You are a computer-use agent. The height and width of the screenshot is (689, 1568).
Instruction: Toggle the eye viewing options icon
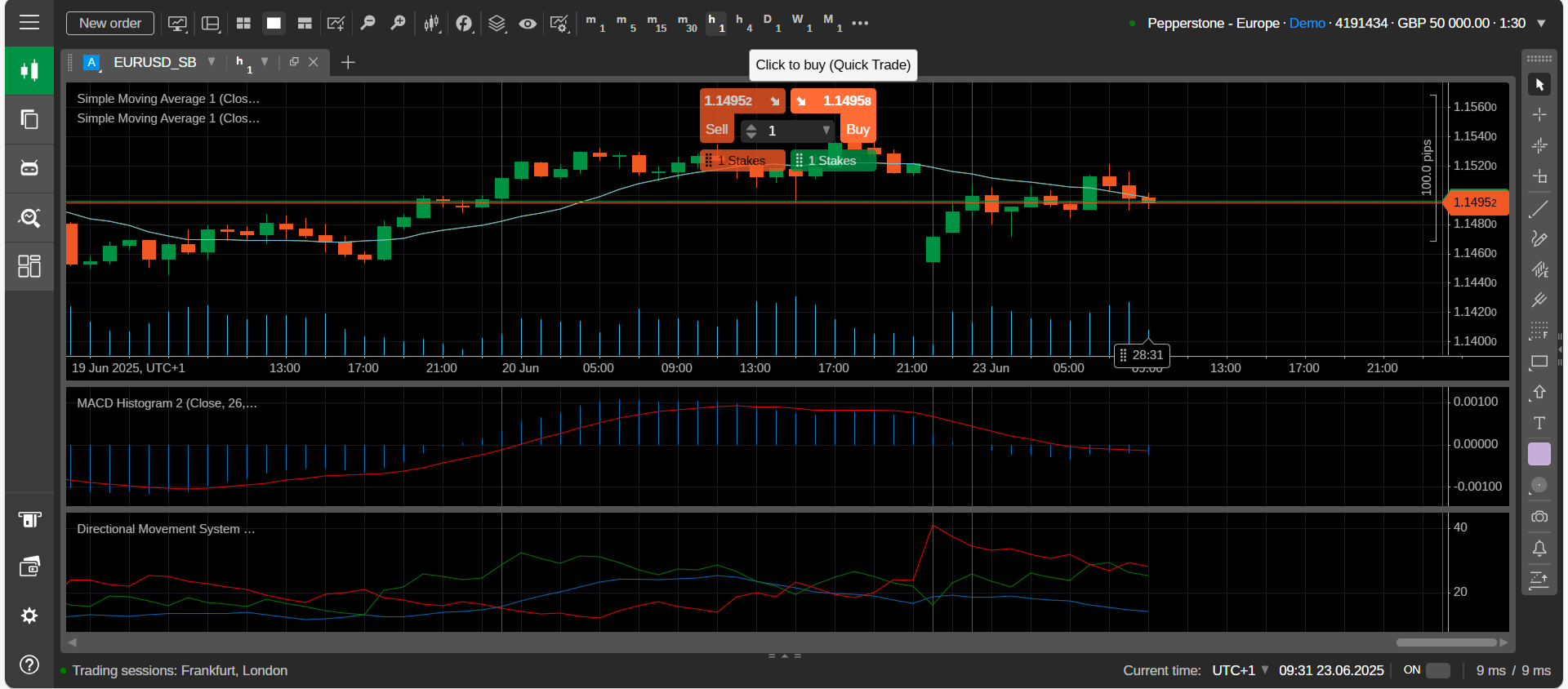point(528,24)
